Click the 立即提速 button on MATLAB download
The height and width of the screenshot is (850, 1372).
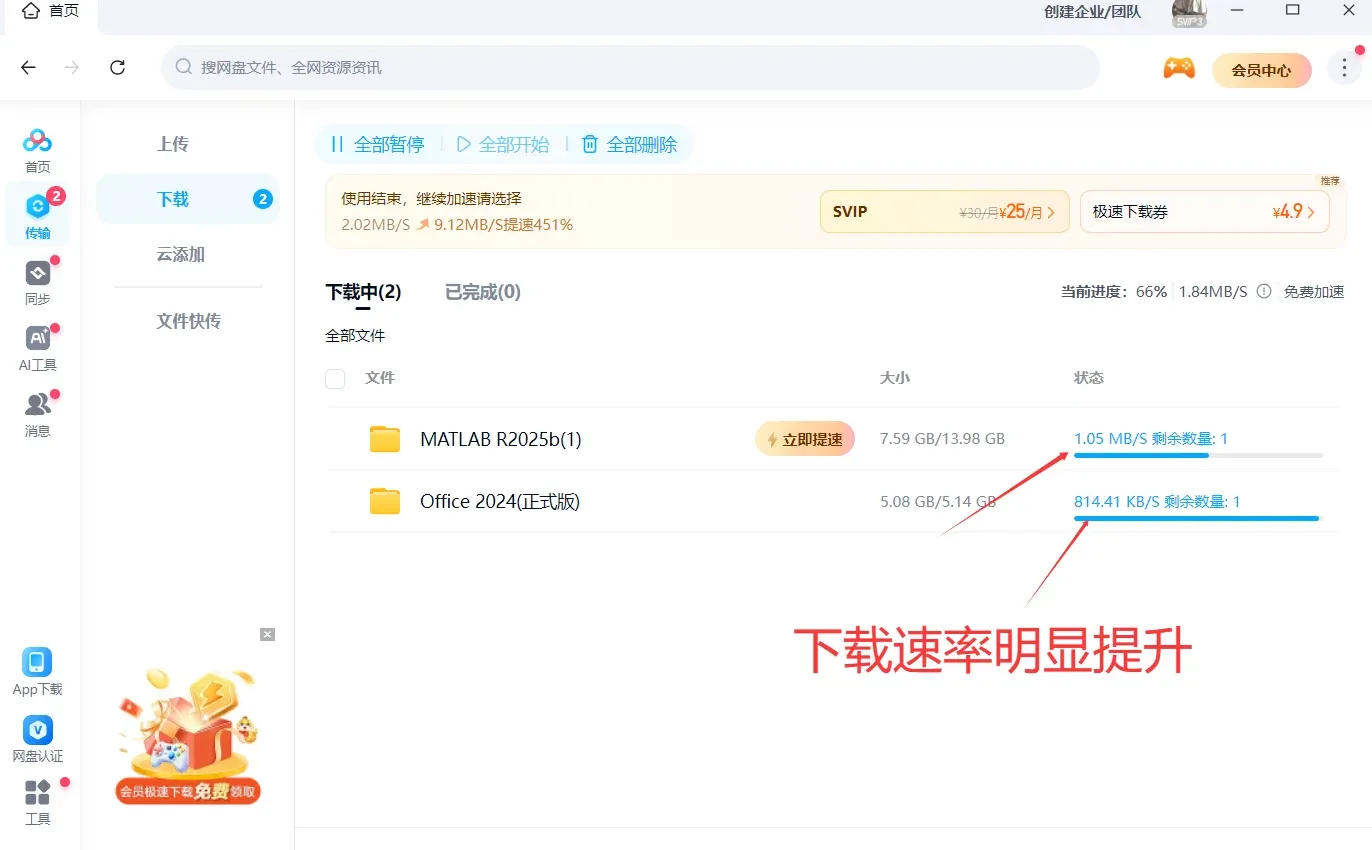coord(805,438)
